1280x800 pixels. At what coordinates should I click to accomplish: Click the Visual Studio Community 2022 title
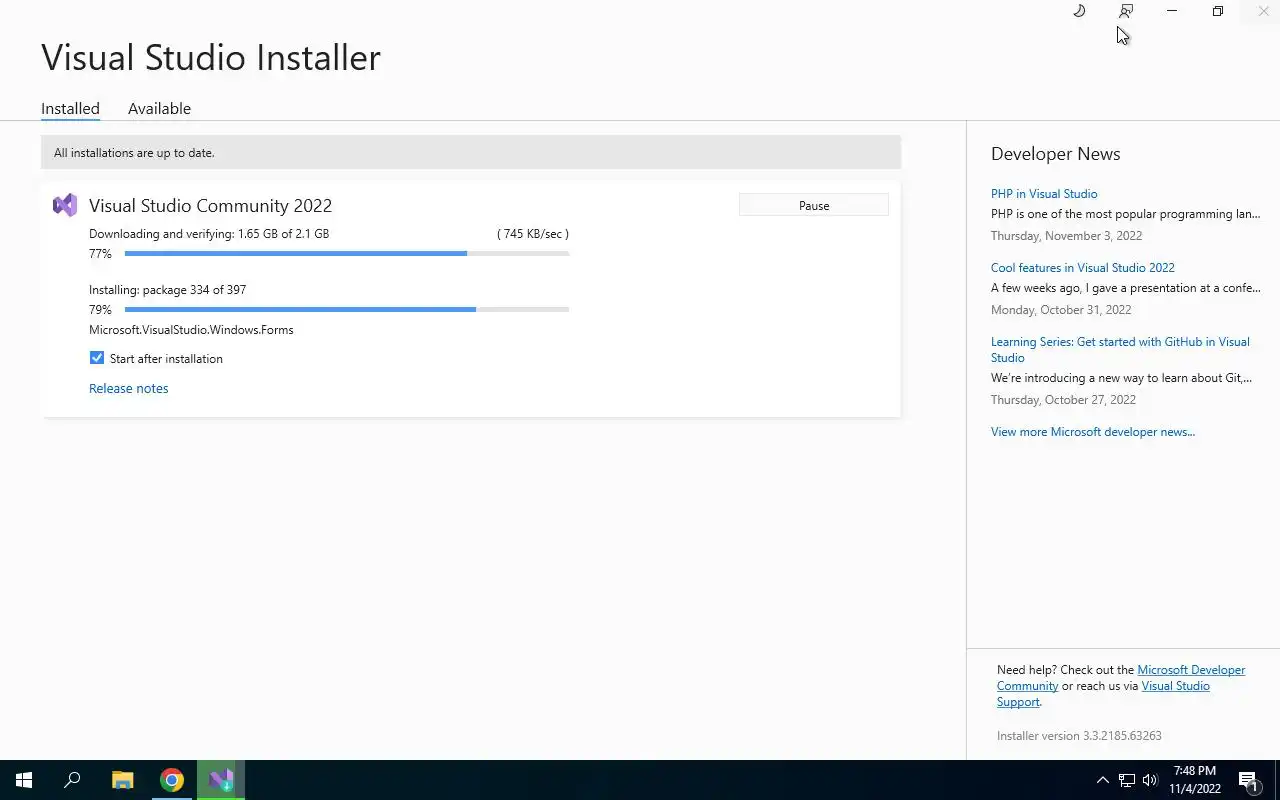tap(210, 205)
